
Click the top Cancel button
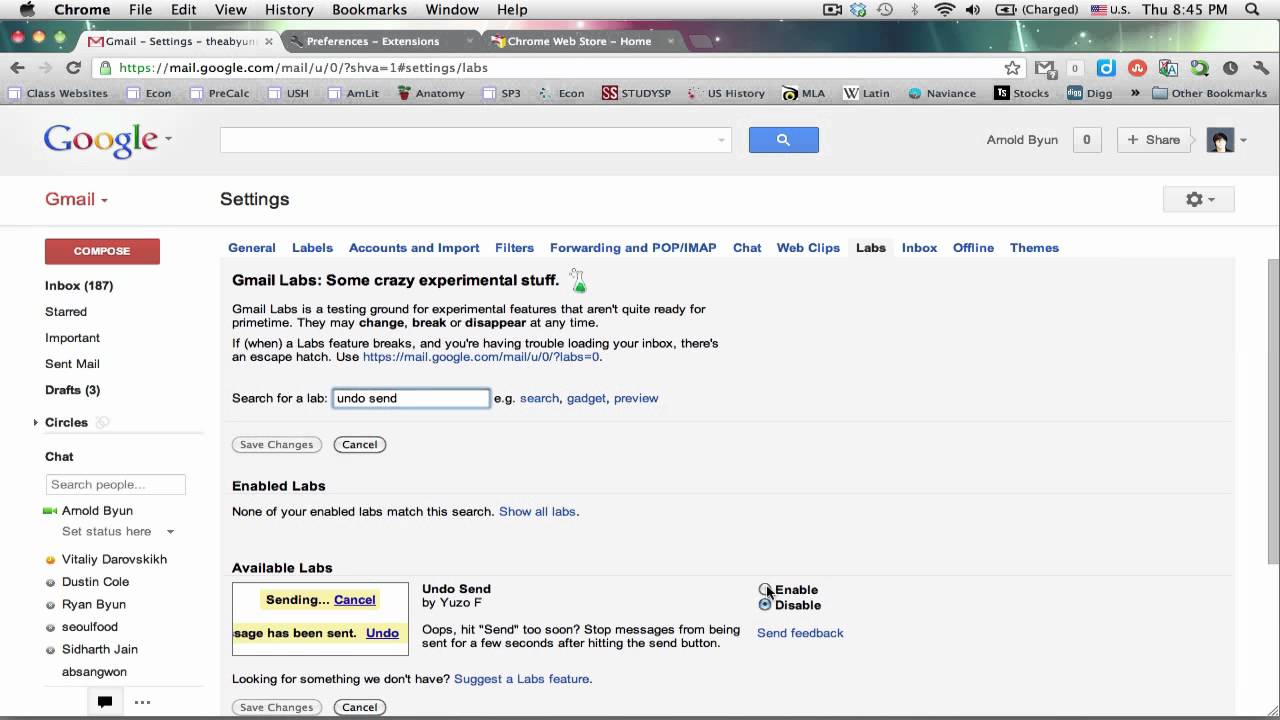click(360, 445)
